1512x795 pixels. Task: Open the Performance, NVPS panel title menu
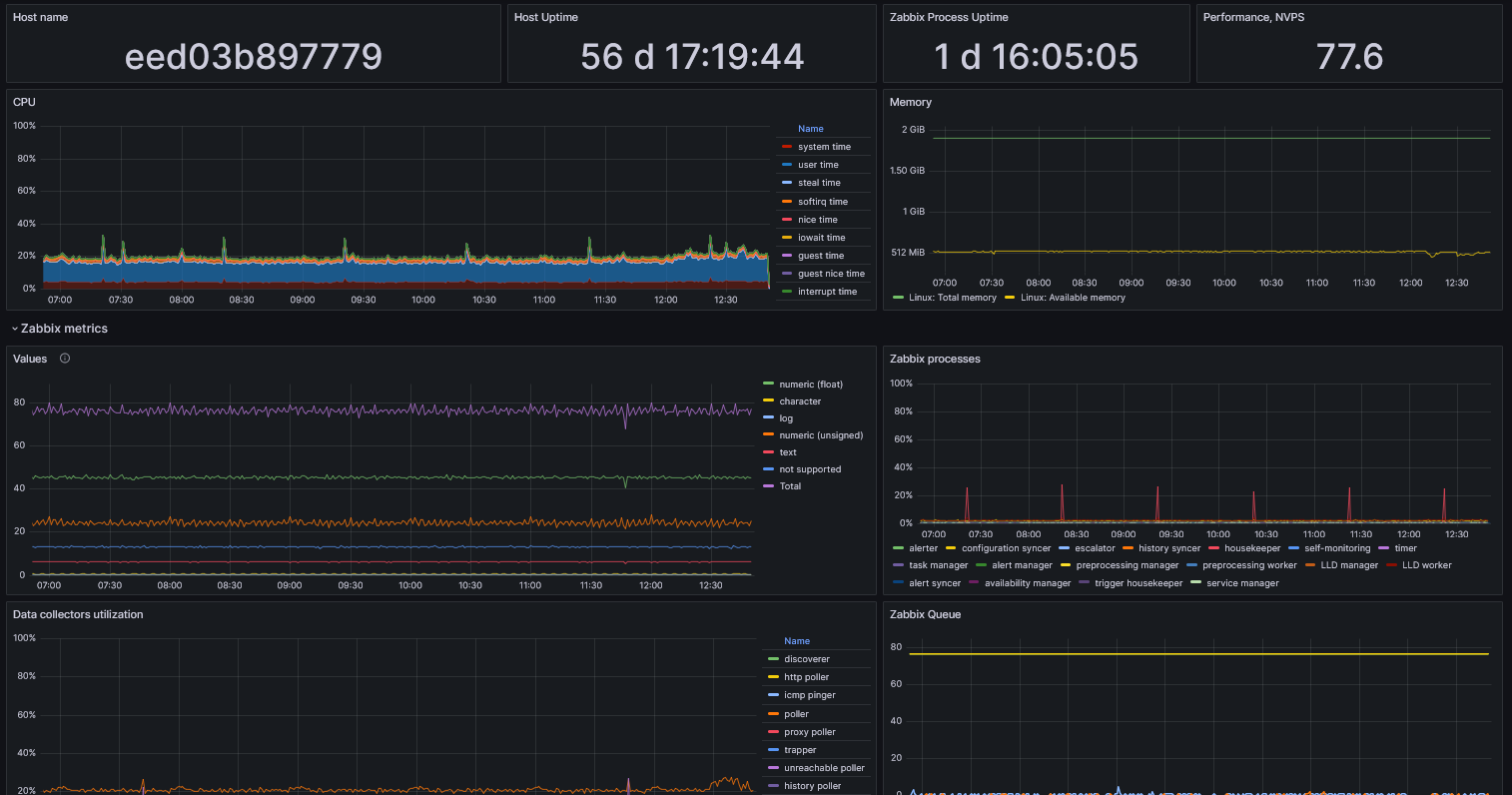pyautogui.click(x=1253, y=17)
